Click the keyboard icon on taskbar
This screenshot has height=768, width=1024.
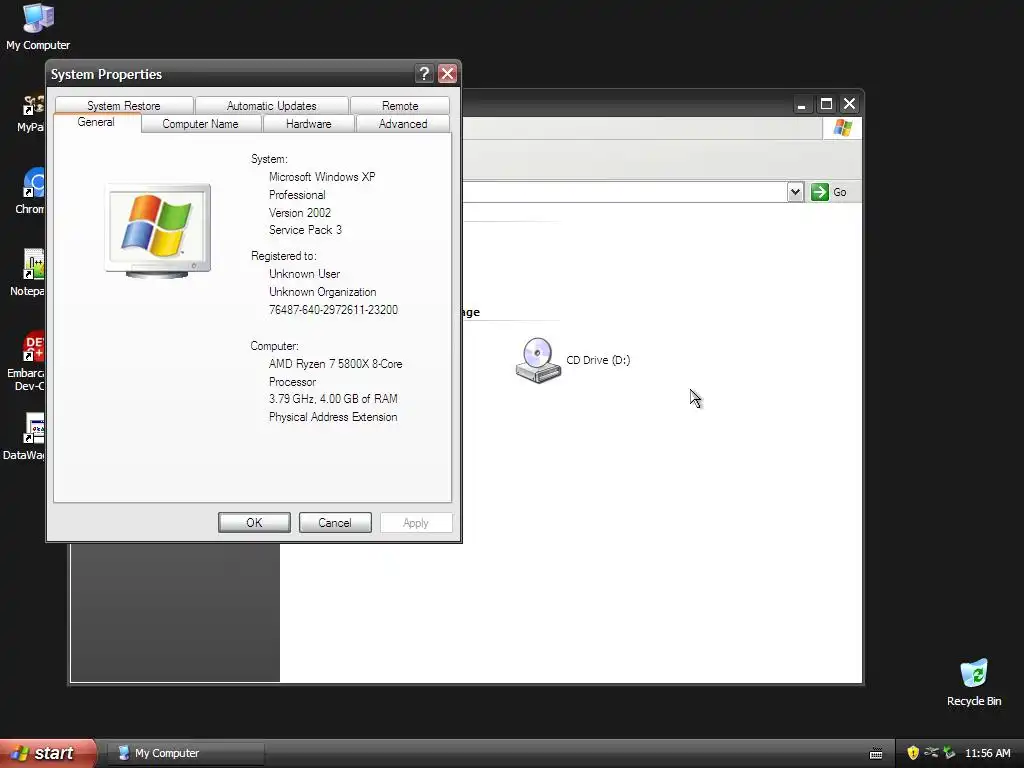[x=876, y=754]
